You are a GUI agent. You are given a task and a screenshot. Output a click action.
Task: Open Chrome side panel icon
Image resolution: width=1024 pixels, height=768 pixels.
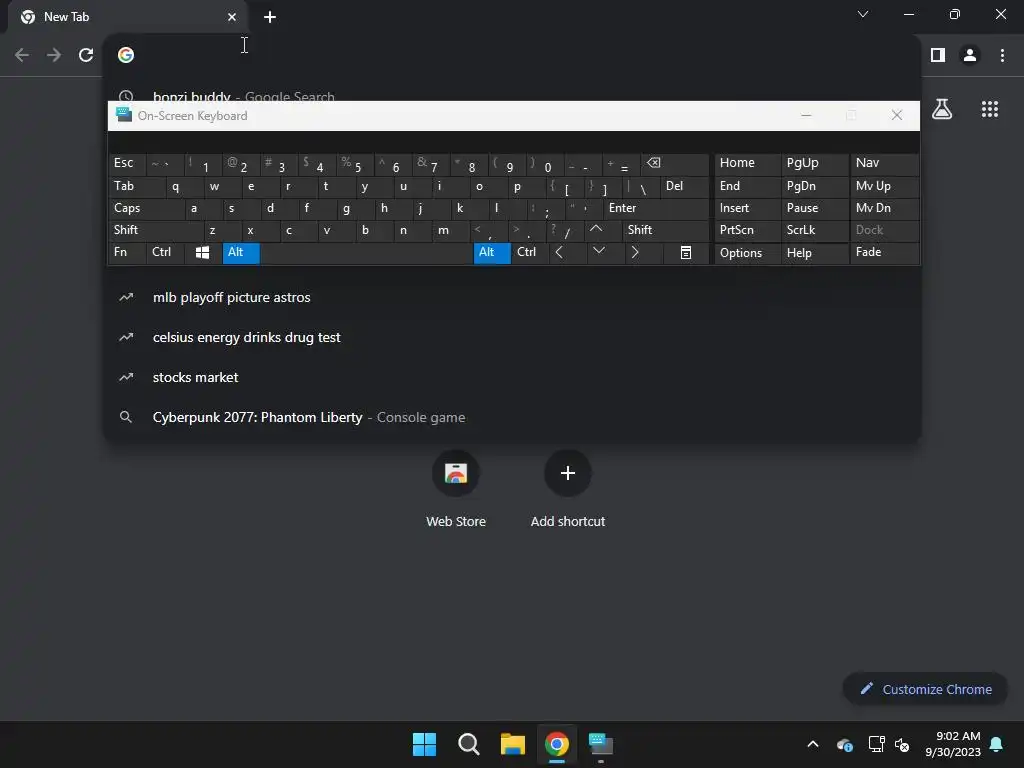click(x=938, y=55)
